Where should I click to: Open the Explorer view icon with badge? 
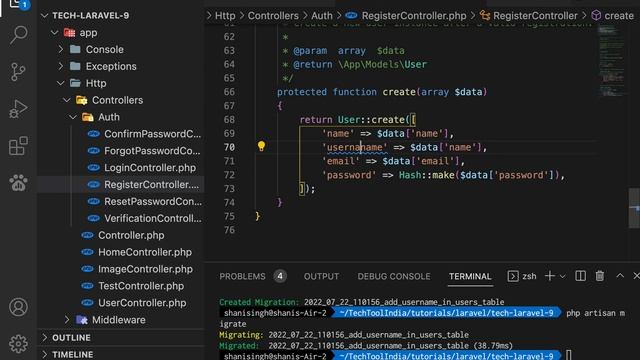coord(18,4)
